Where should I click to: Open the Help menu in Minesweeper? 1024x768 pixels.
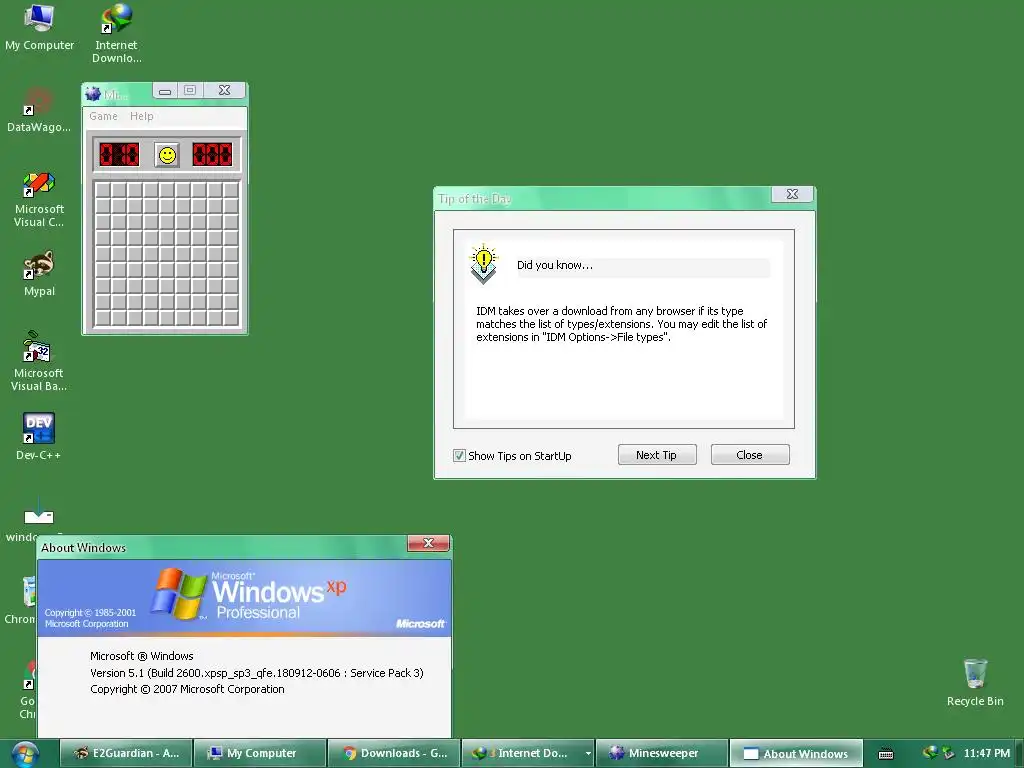coord(142,116)
